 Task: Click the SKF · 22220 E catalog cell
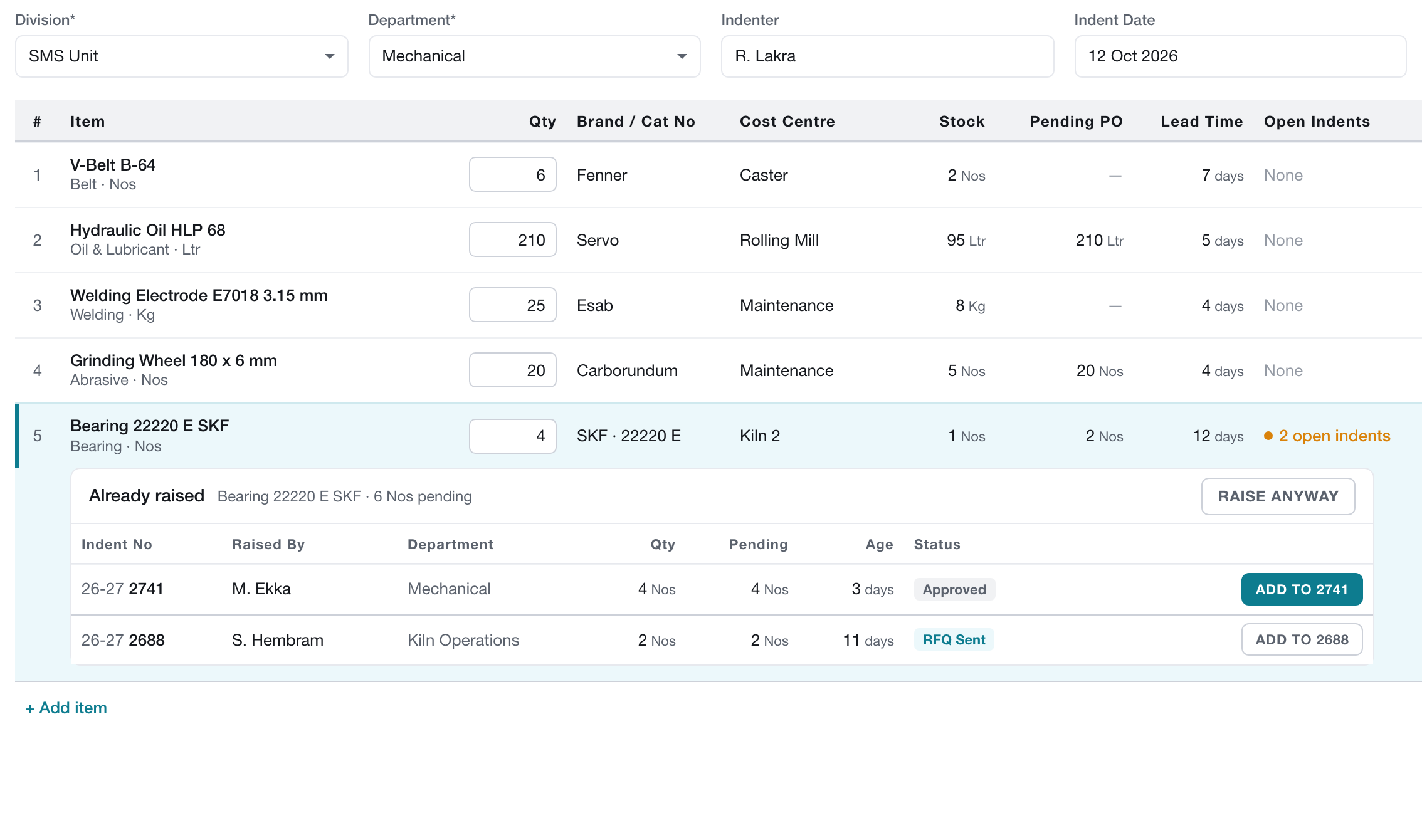coord(629,436)
